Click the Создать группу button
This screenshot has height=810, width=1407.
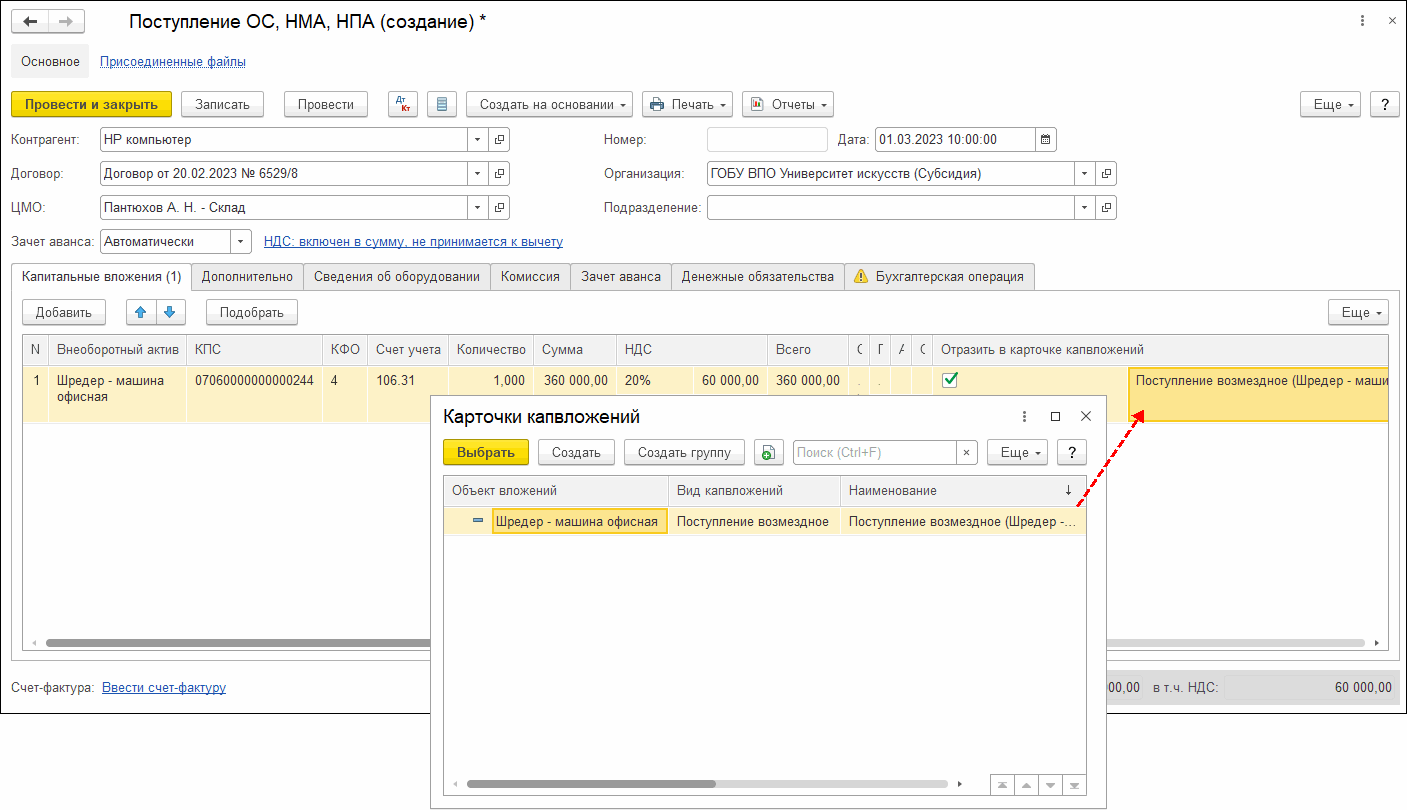coord(685,452)
